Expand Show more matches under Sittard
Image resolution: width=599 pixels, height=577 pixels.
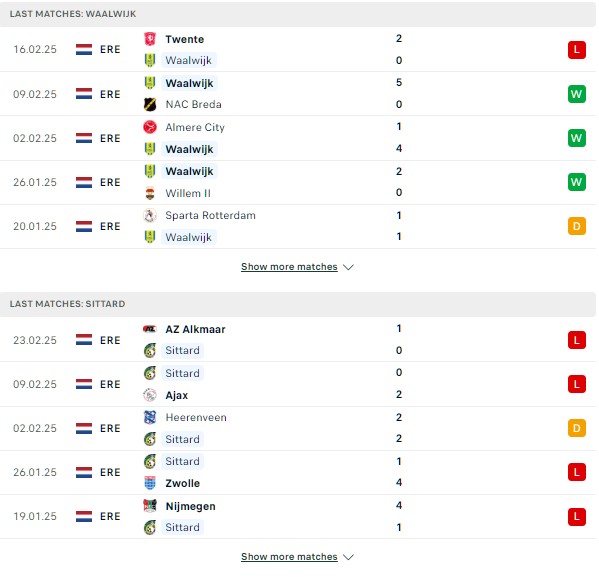(x=289, y=557)
